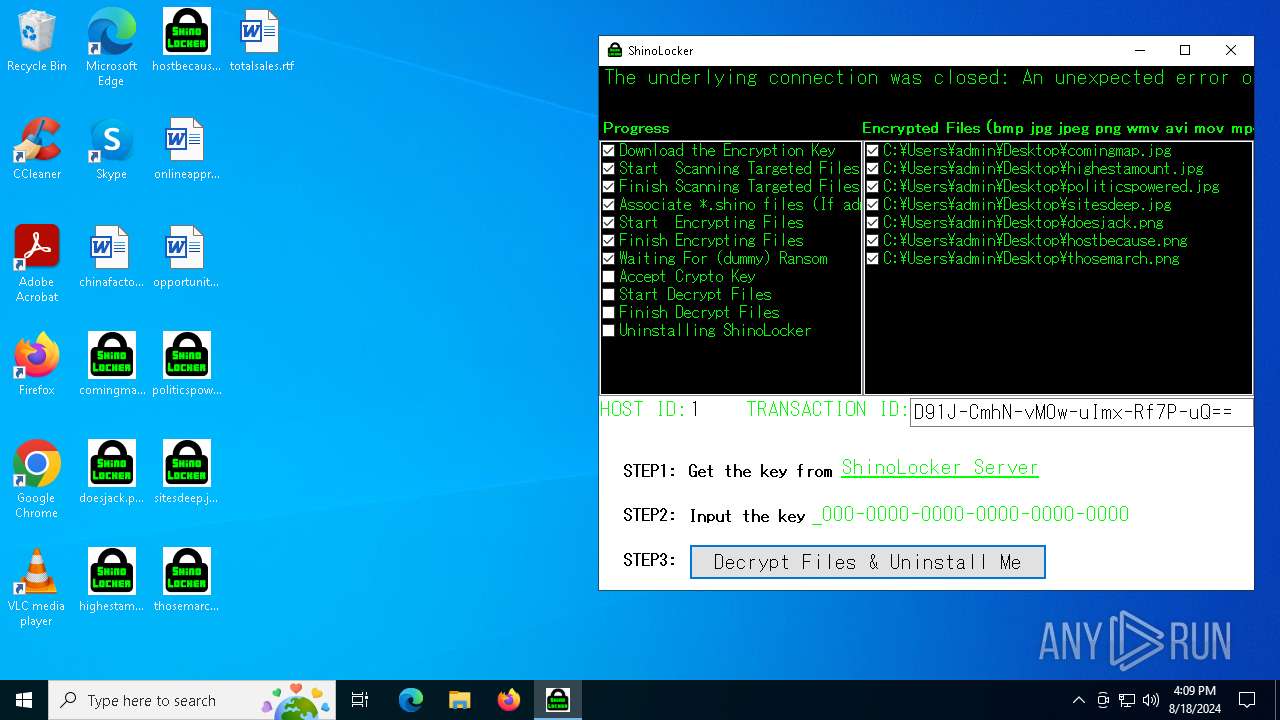
Task: Toggle 'Finish Encrypting Files' checkbox
Action: click(x=608, y=241)
